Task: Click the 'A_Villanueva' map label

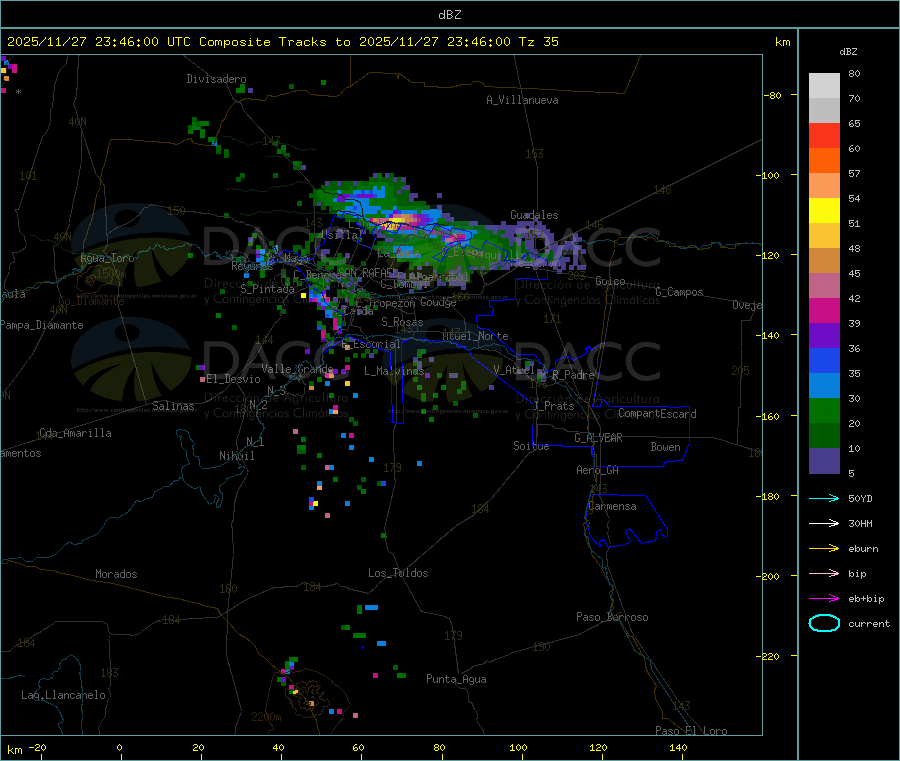Action: coord(522,100)
